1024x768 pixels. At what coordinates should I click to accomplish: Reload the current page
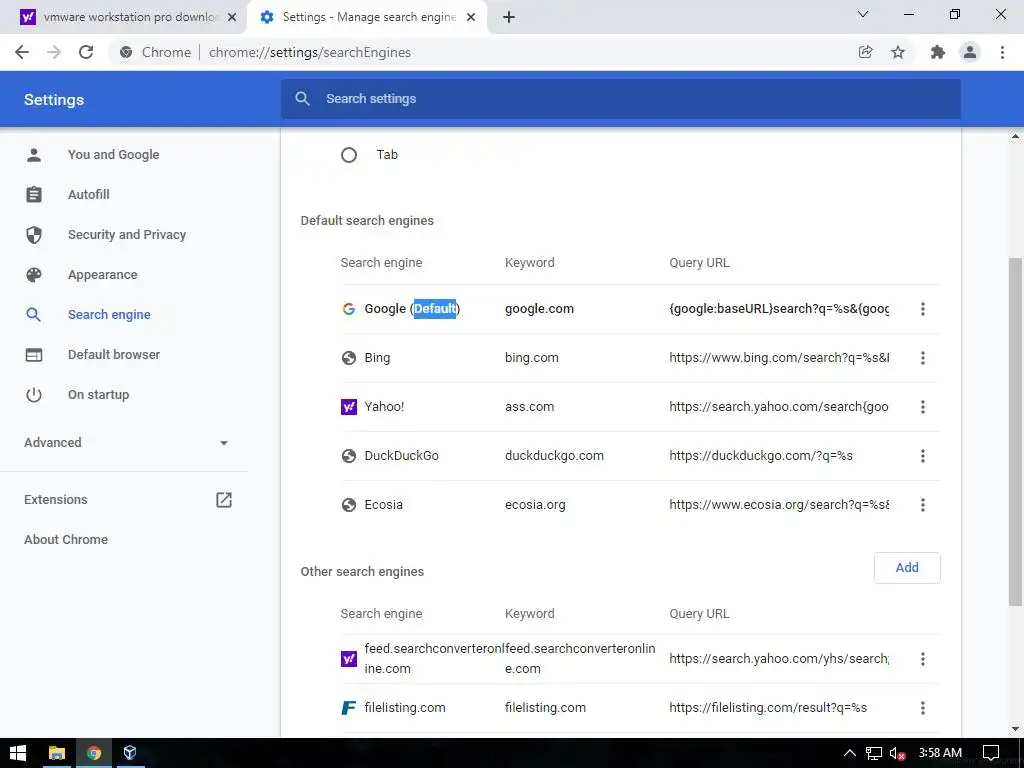tap(86, 52)
